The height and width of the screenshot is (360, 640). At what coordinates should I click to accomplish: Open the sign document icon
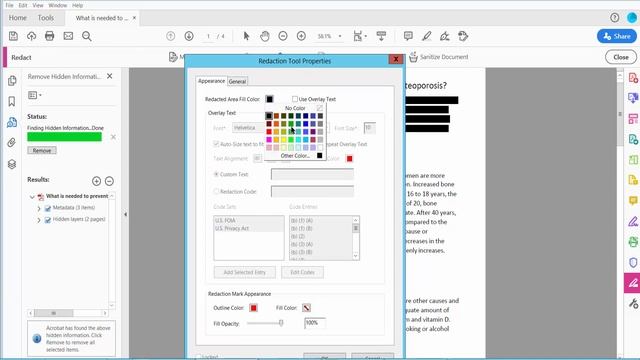tap(445, 36)
